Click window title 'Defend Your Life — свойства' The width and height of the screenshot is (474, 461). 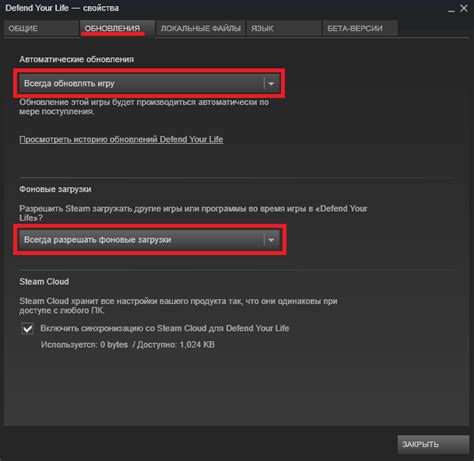click(x=62, y=8)
